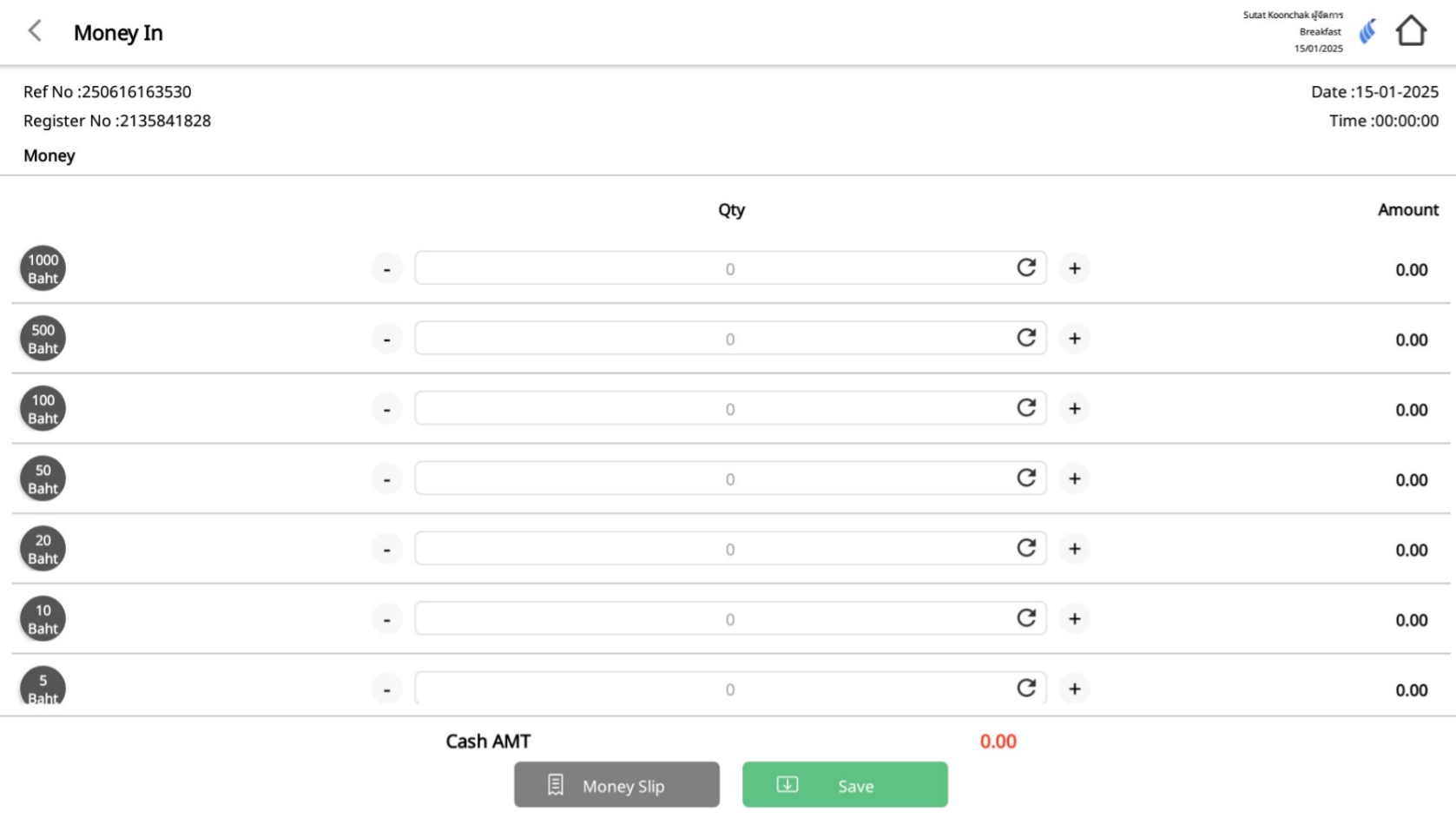Viewport: 1456px width, 818px height.
Task: Click the blue flame logo icon
Action: tap(1367, 32)
